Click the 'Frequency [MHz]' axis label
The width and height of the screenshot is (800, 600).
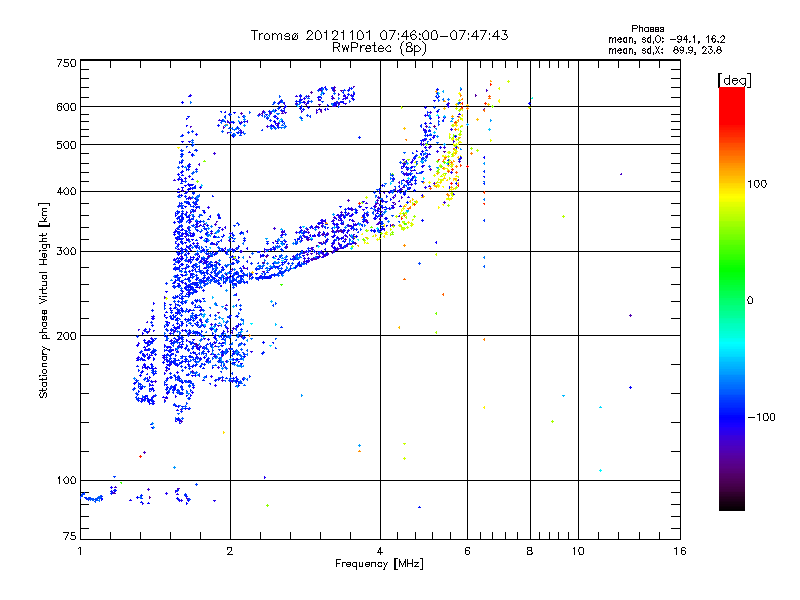(379, 564)
